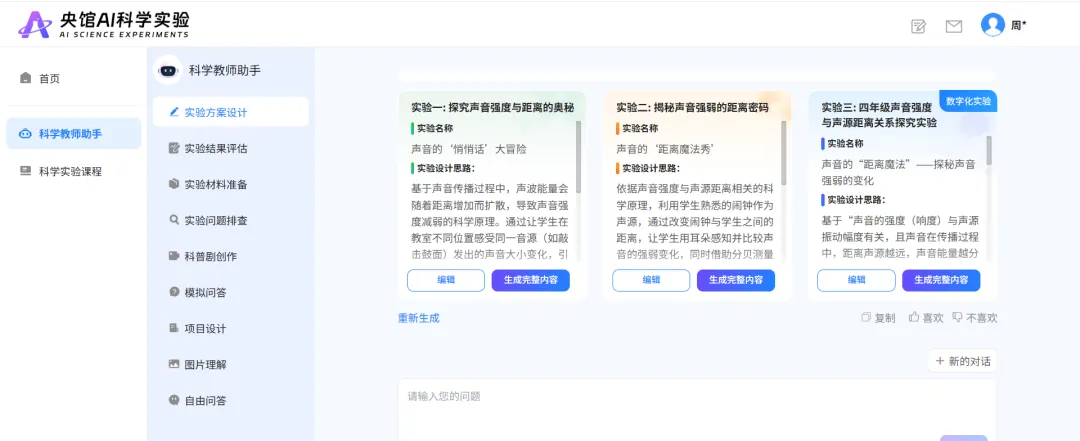Screen dimensions: 1080x441
Task: Click the magnifier icon of 实验问题排查
Action: click(x=174, y=220)
